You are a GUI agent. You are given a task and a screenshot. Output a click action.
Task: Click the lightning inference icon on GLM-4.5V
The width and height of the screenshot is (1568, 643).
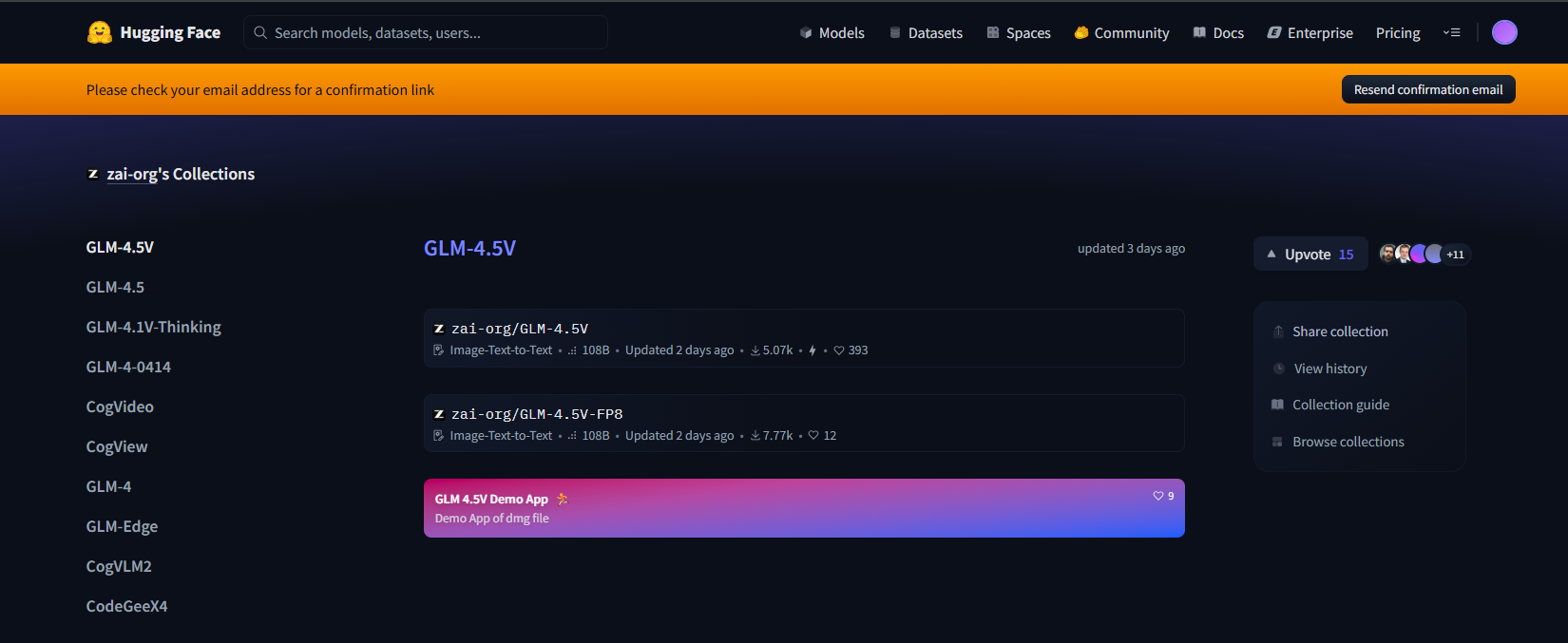click(813, 350)
